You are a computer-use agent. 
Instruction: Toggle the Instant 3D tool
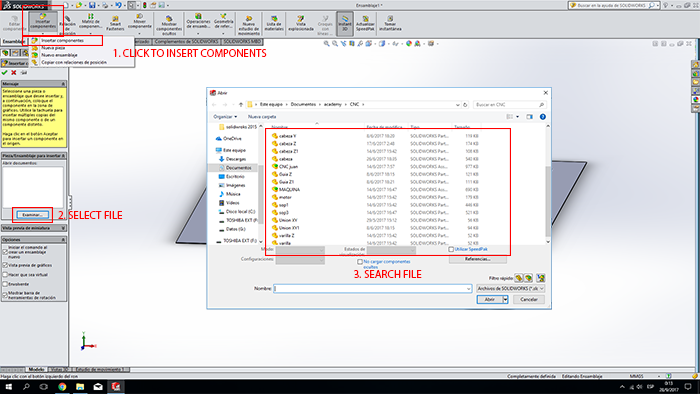click(345, 23)
